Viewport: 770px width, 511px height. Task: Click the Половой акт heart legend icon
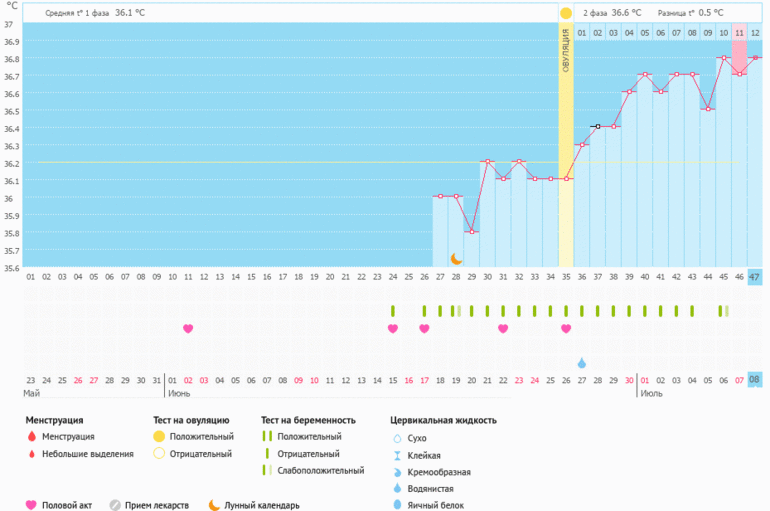(x=31, y=505)
